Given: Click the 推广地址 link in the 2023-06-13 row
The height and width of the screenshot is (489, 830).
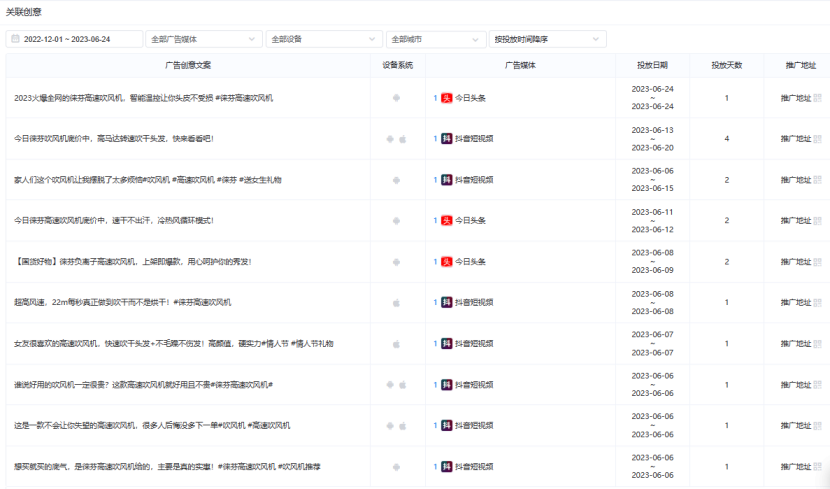Looking at the screenshot, I should pos(796,139).
